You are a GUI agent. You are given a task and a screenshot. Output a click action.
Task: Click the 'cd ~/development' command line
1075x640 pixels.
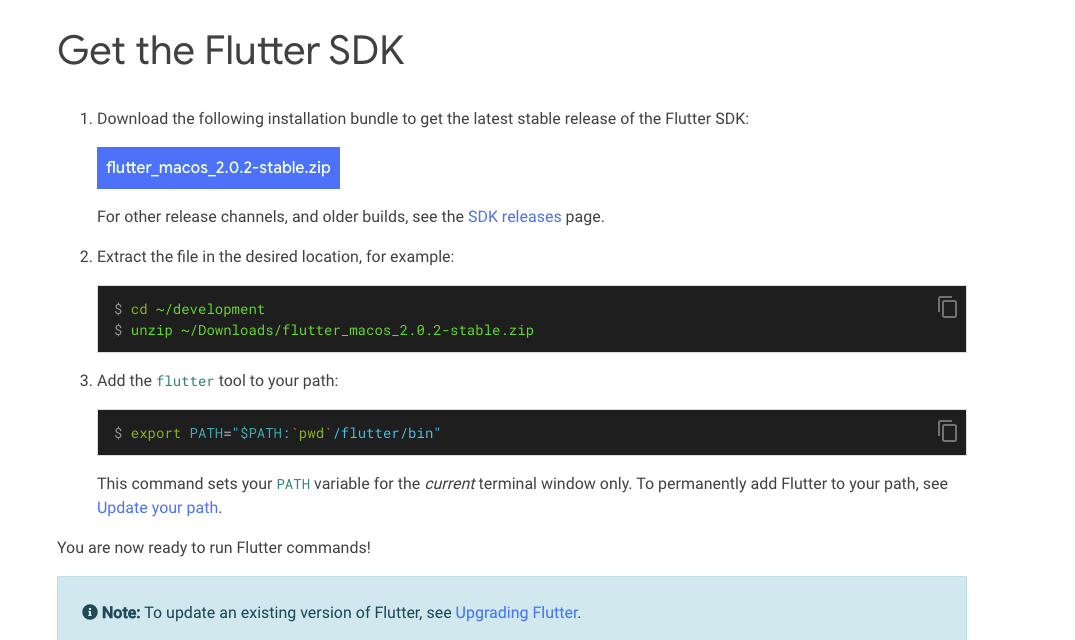click(x=197, y=309)
